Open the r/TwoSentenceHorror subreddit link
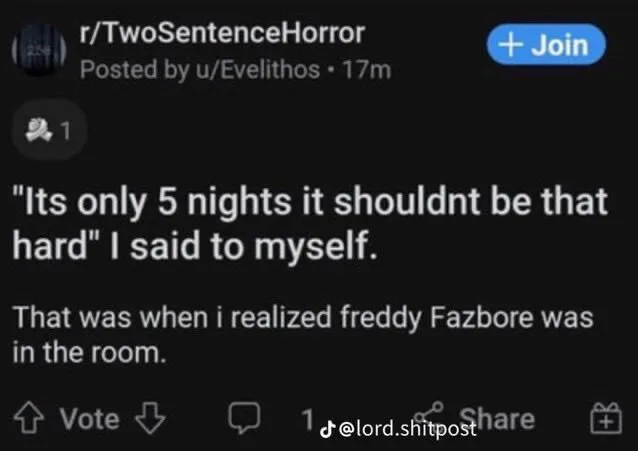638x451 pixels. [x=221, y=35]
